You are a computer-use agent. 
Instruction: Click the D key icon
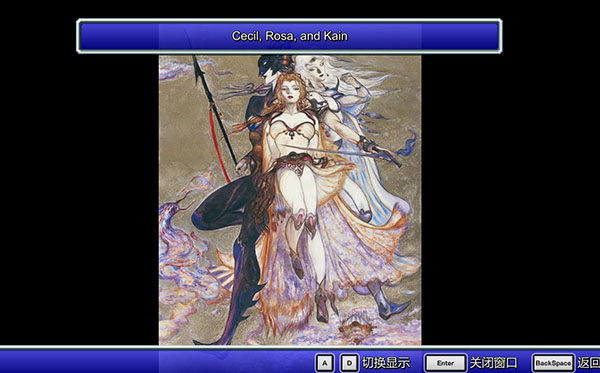[349, 363]
